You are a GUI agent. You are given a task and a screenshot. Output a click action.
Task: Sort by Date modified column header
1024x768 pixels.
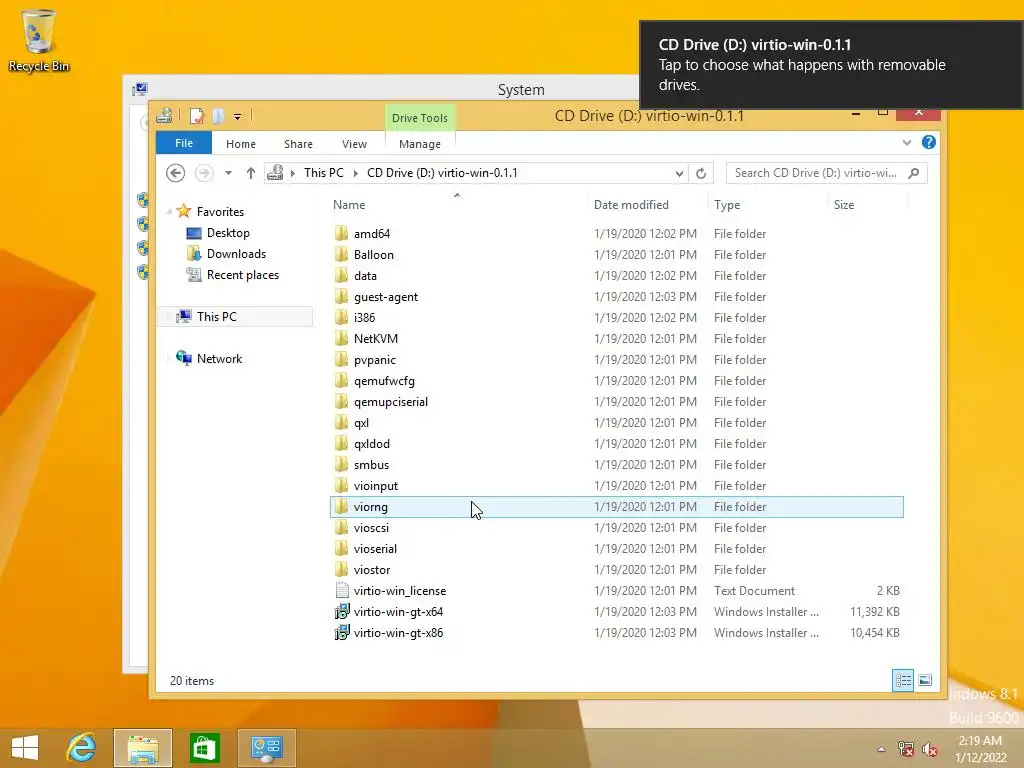(x=631, y=205)
